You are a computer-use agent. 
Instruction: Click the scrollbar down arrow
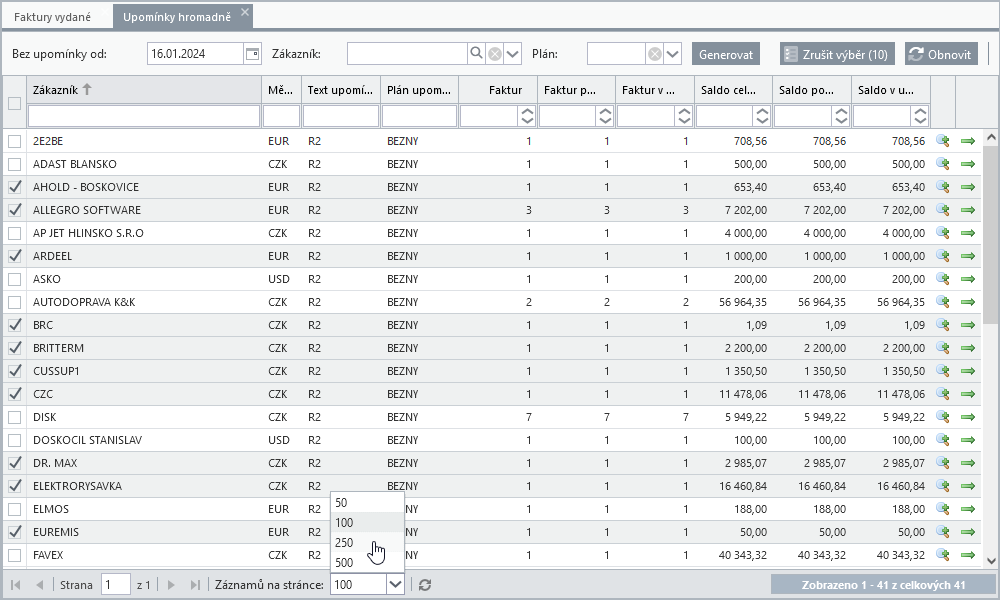pos(990,560)
